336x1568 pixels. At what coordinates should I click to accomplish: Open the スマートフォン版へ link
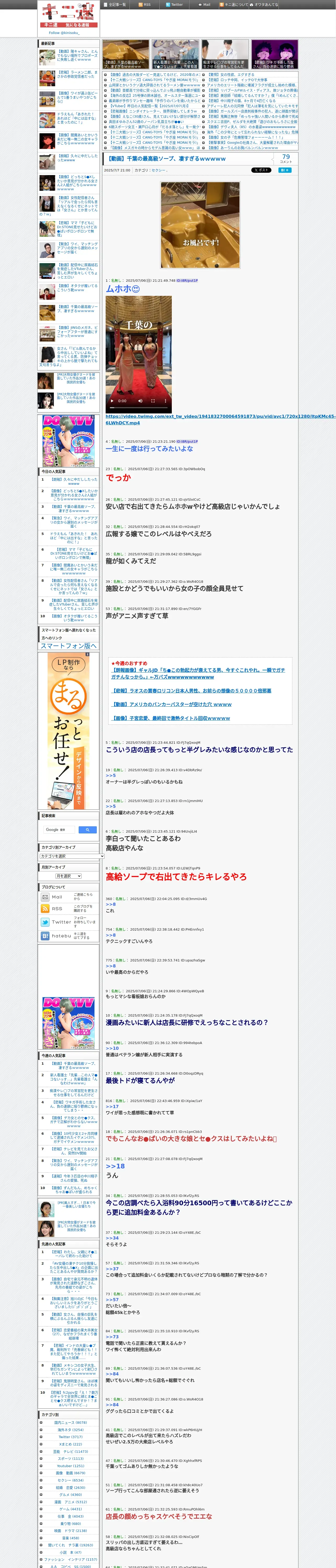tap(68, 645)
